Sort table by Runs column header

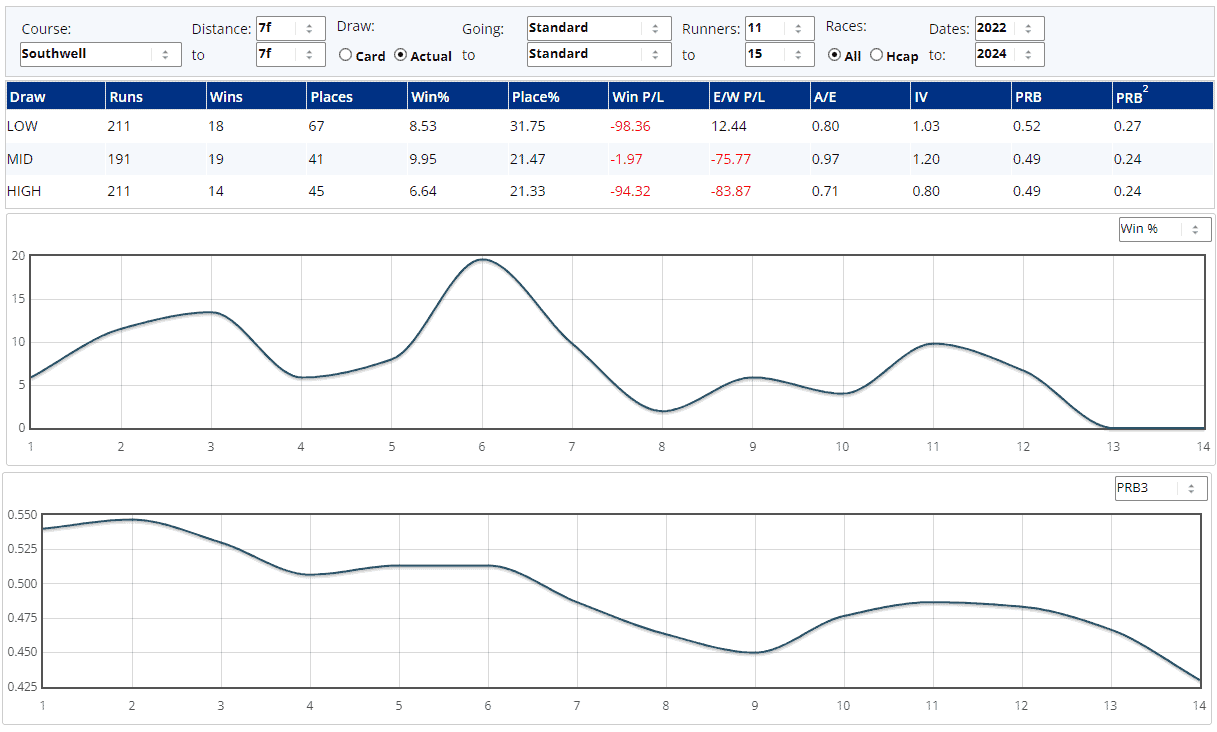coord(127,97)
